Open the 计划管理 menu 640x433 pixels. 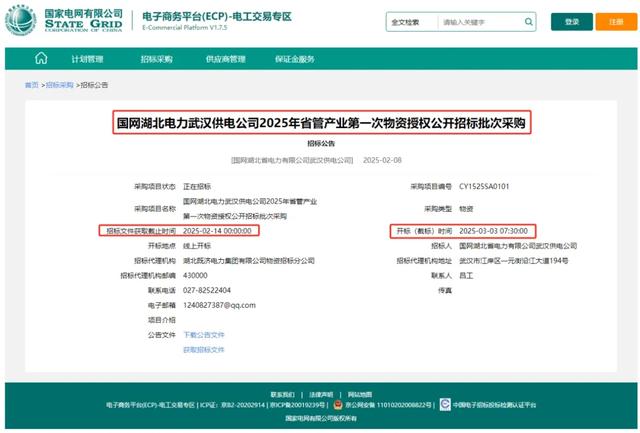point(87,59)
